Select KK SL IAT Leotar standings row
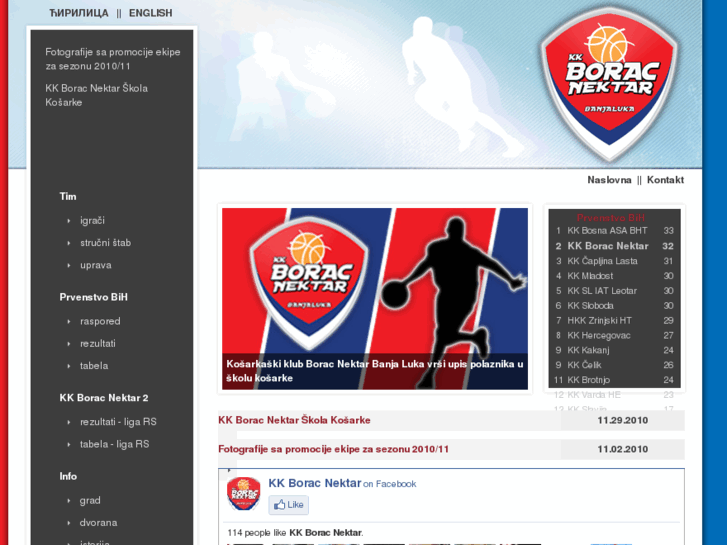The width and height of the screenshot is (727, 545). point(614,291)
